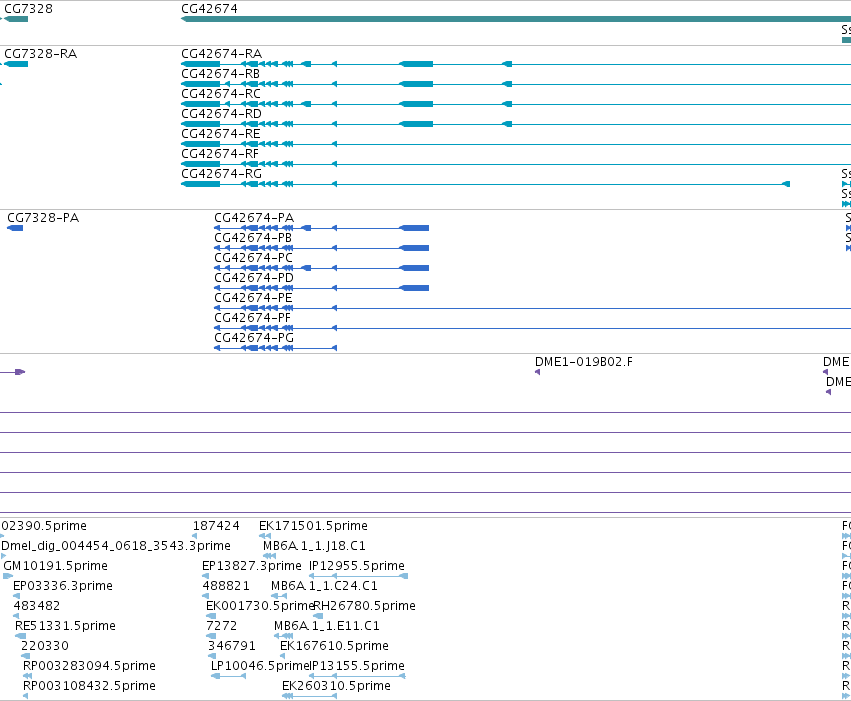Click LP10046.5prime EST label

259,666
